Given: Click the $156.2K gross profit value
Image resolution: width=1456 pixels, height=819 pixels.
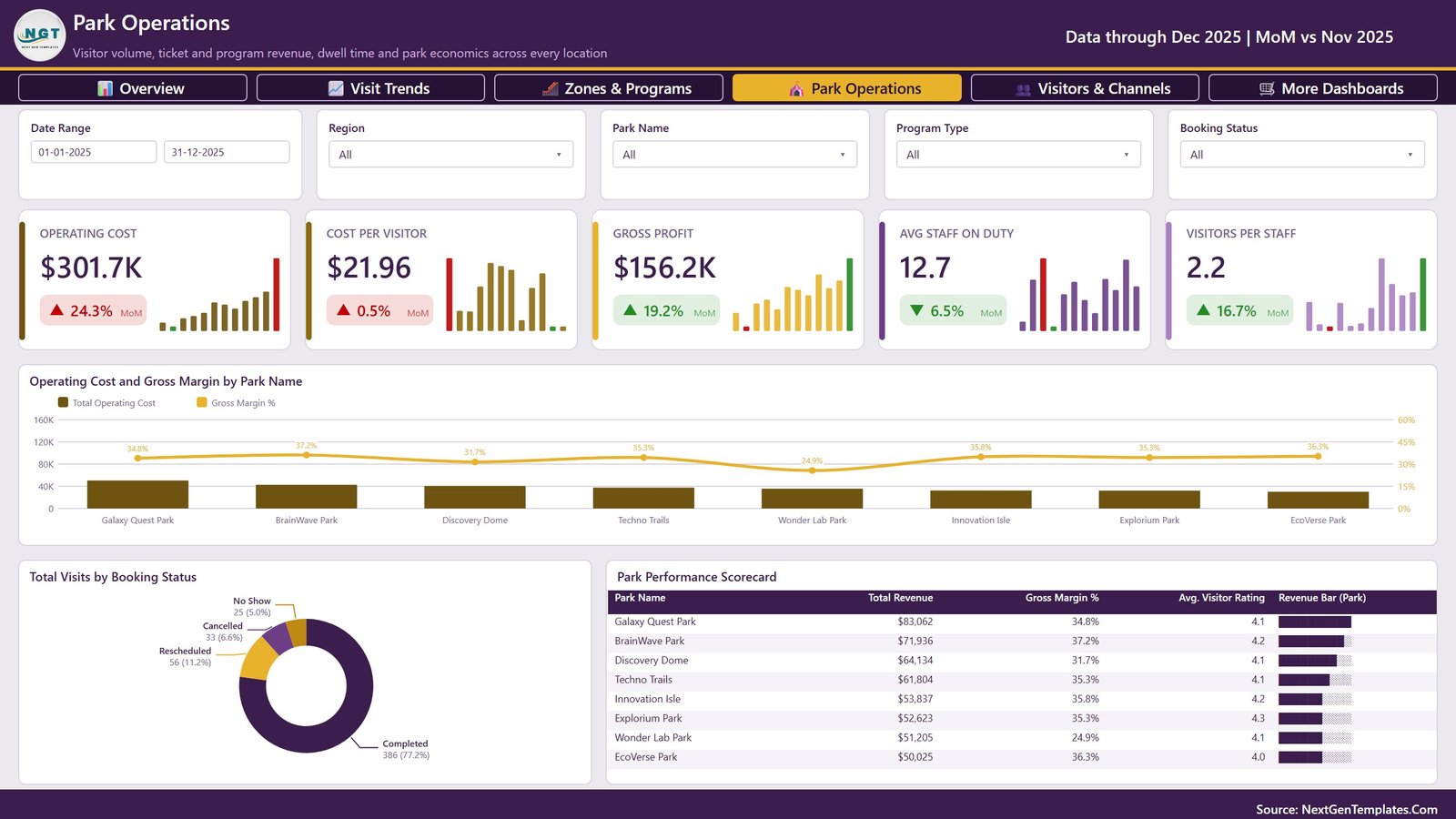Looking at the screenshot, I should 664,268.
